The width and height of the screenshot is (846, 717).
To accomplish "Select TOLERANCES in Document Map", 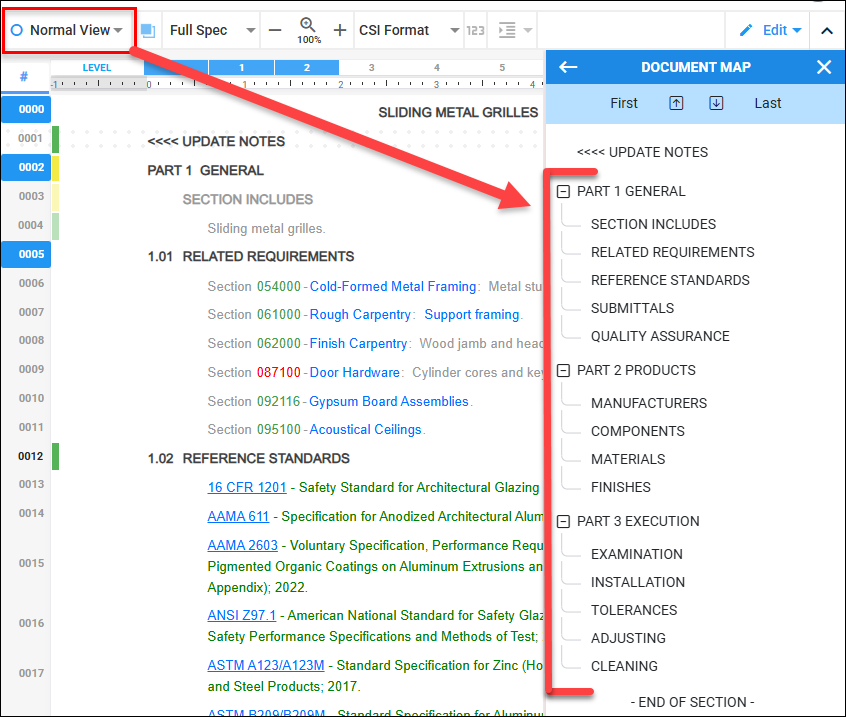I will pos(634,610).
